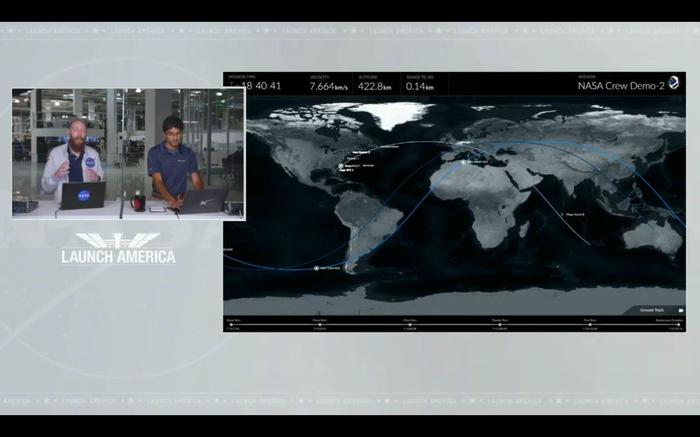700x437 pixels.
Task: Click the ground station marker near Florida
Action: [x=341, y=166]
